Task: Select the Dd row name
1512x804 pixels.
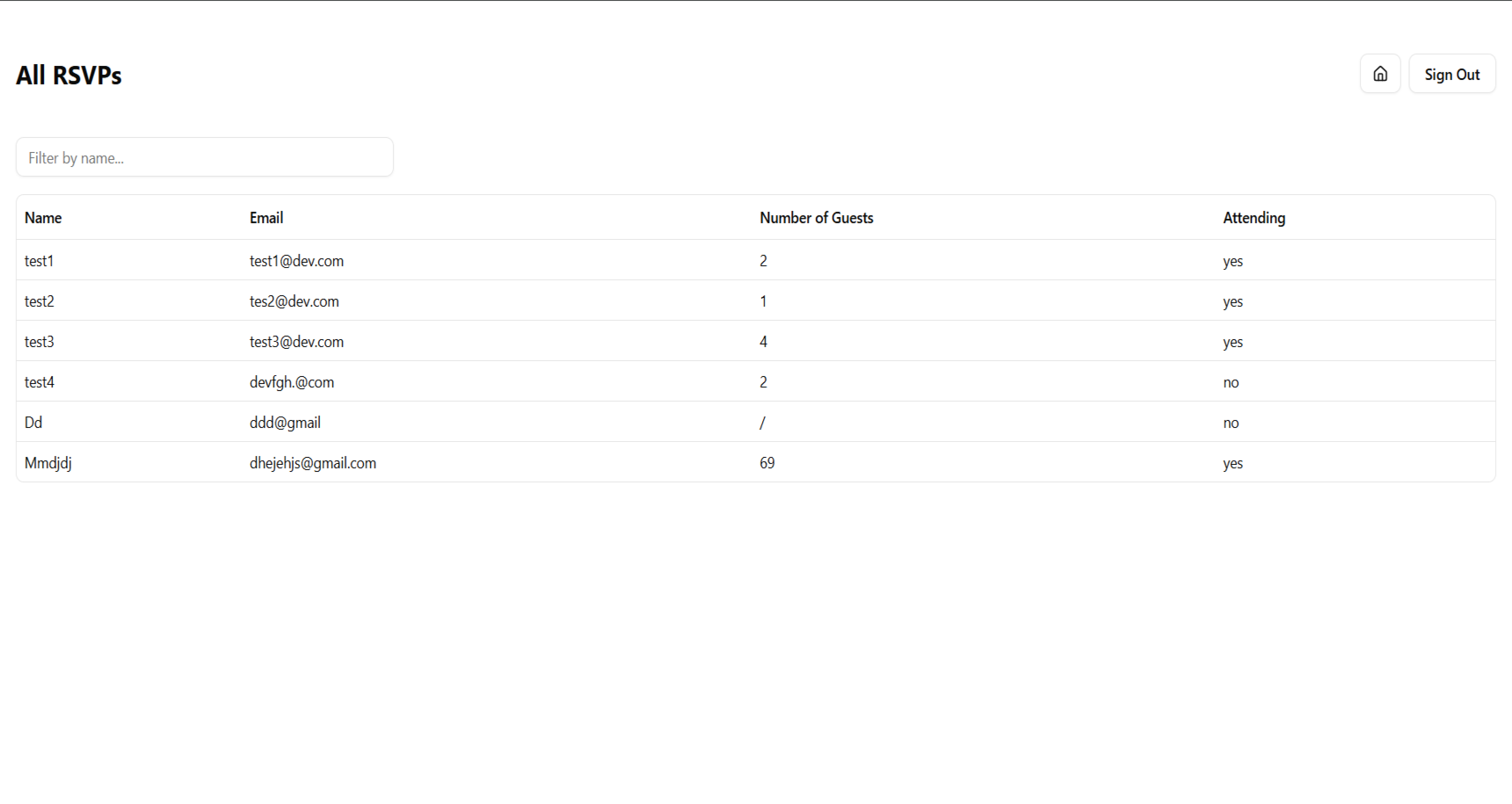Action: pyautogui.click(x=33, y=423)
